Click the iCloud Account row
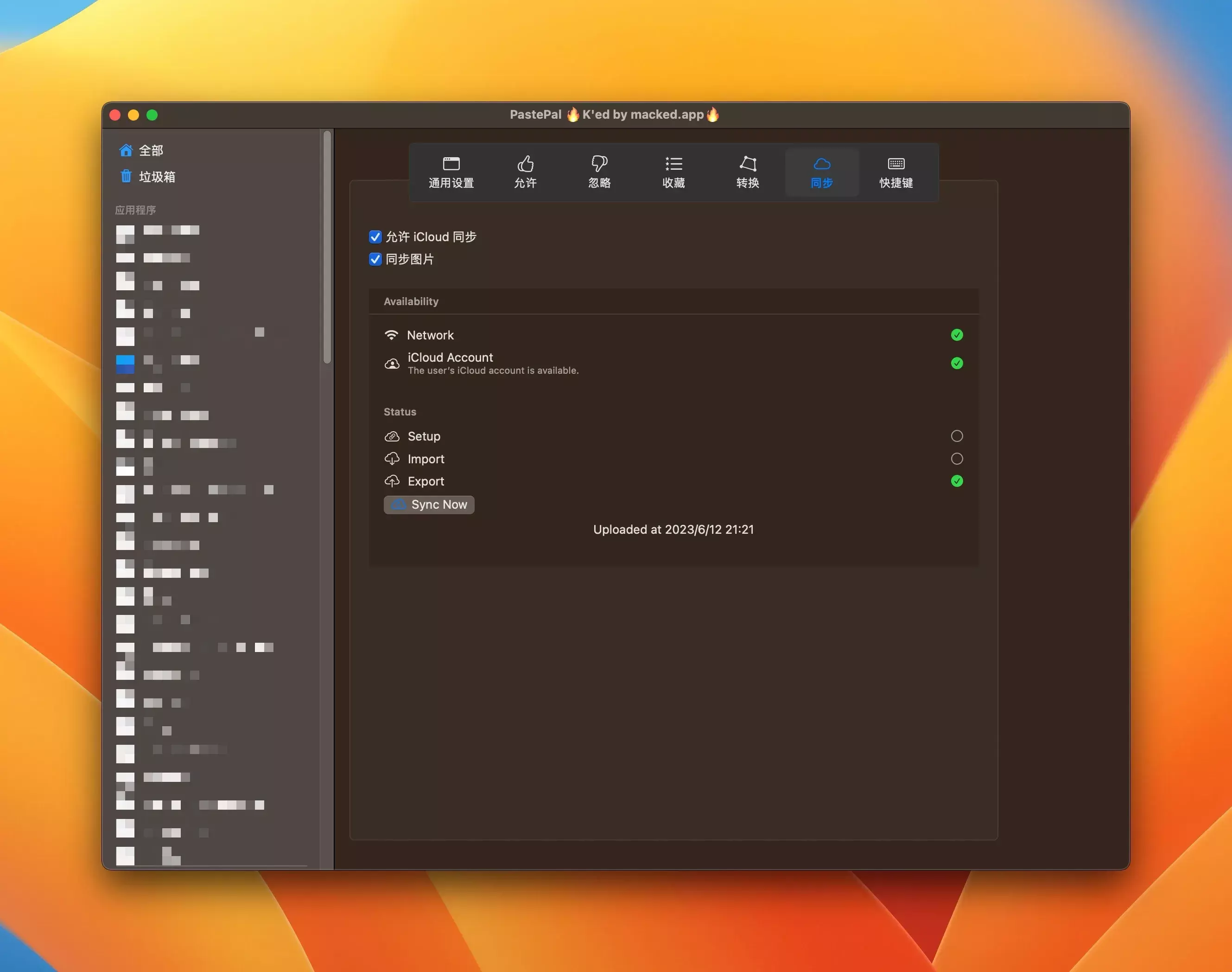Screen dimensions: 1232x972 pyautogui.click(x=450, y=358)
